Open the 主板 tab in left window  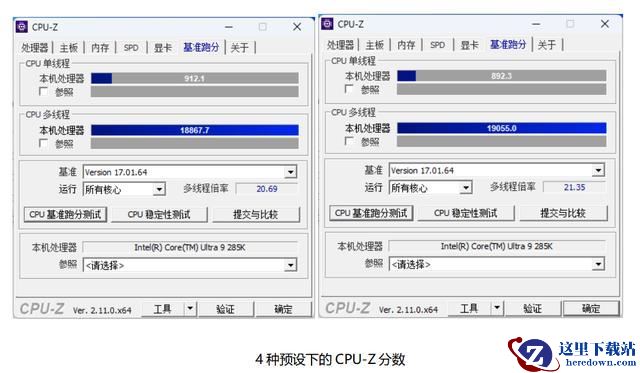tap(69, 48)
